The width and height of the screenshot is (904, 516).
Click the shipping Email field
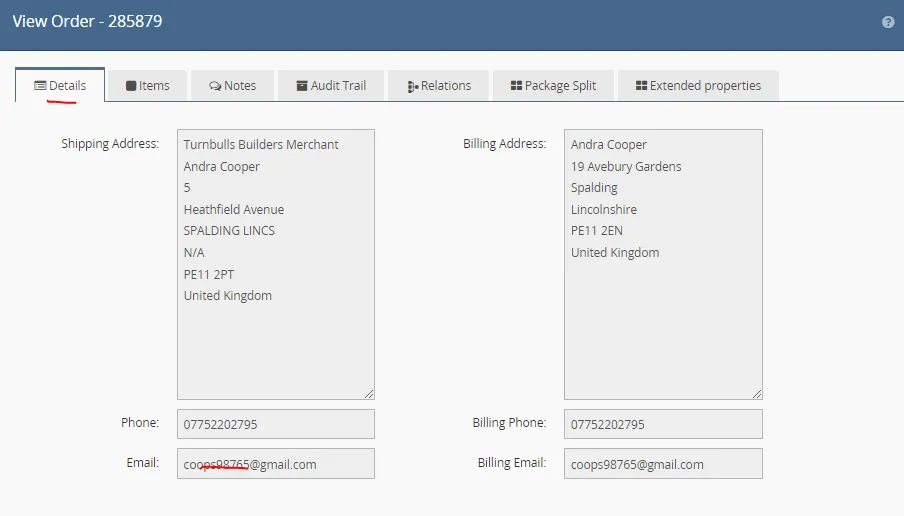[x=276, y=464]
